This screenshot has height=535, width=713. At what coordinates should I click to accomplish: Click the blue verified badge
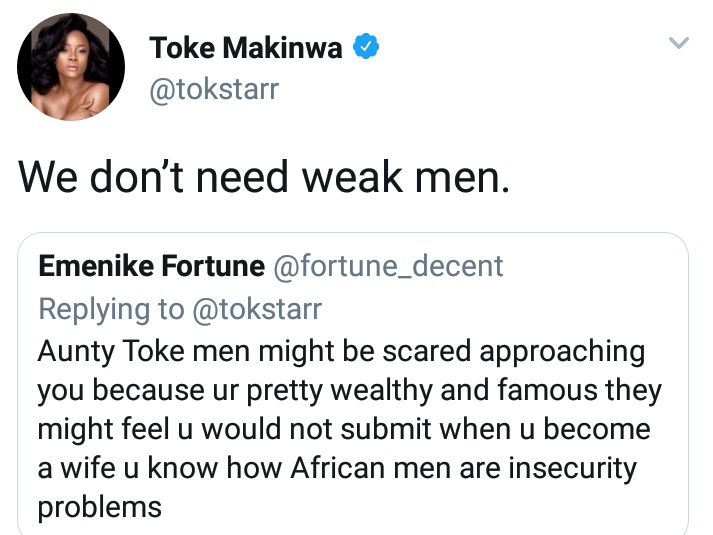coord(368,47)
